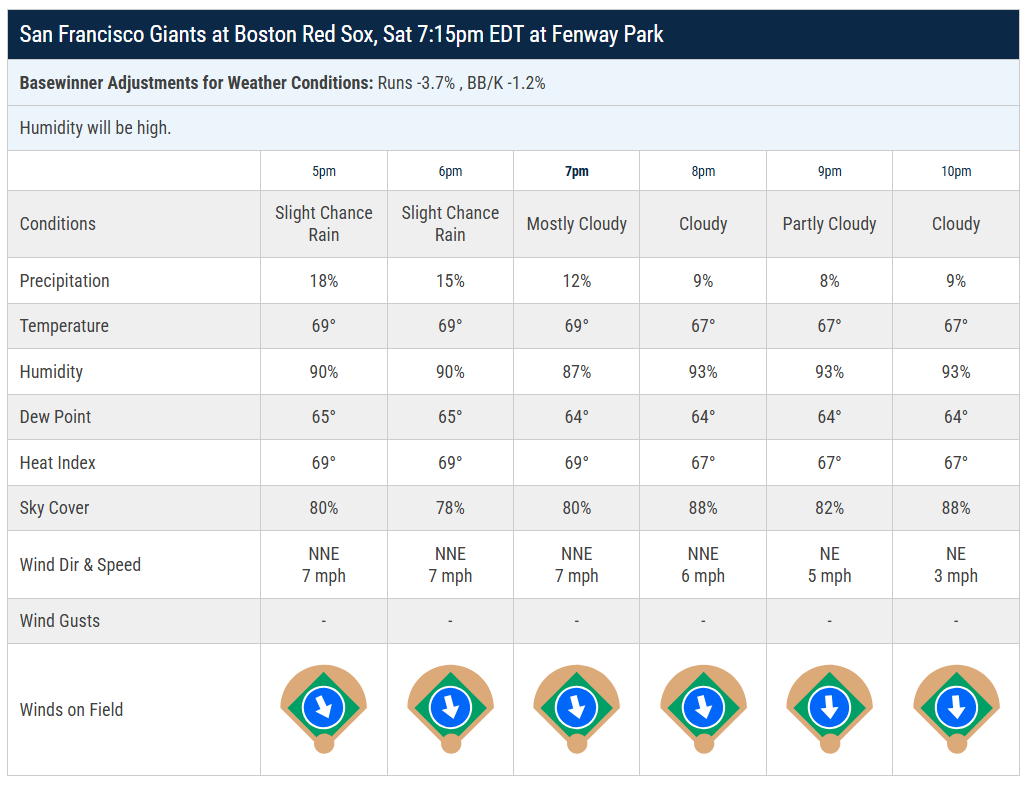Click the Humidity will be high note

[96, 128]
